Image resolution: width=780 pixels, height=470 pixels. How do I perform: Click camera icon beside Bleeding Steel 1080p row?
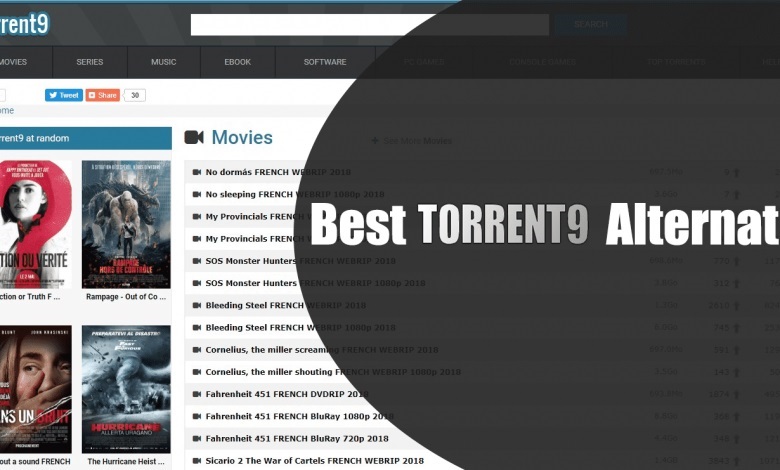[x=197, y=328]
